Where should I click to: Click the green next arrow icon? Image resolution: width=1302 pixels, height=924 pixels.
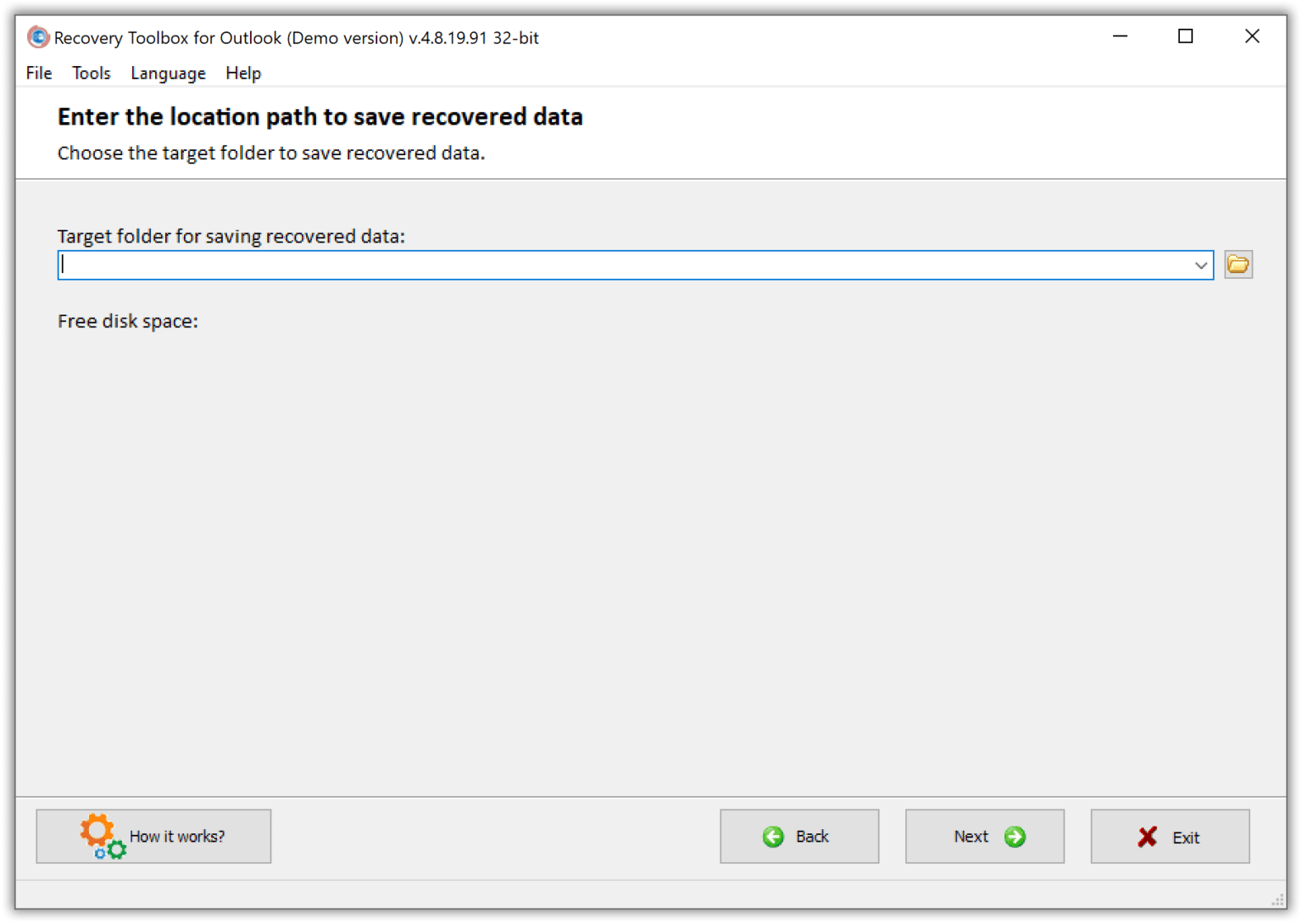tap(1015, 836)
